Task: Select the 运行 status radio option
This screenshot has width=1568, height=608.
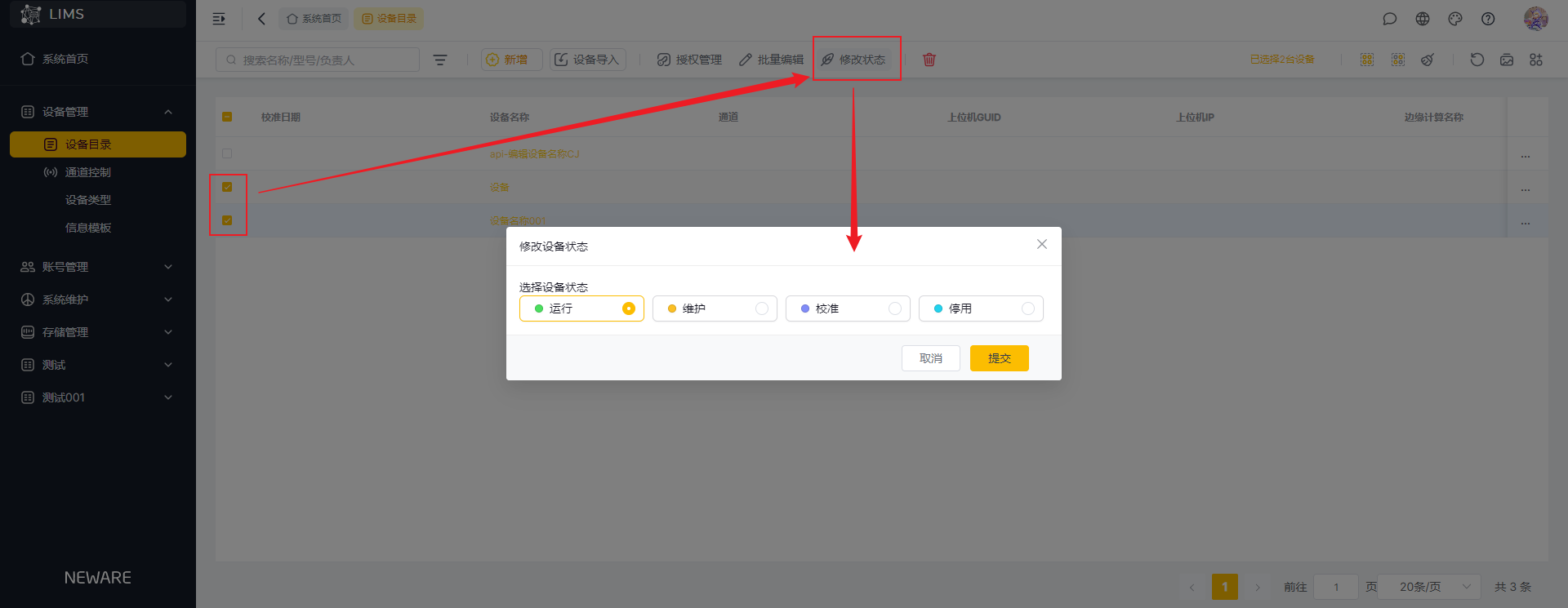Action: pos(581,308)
